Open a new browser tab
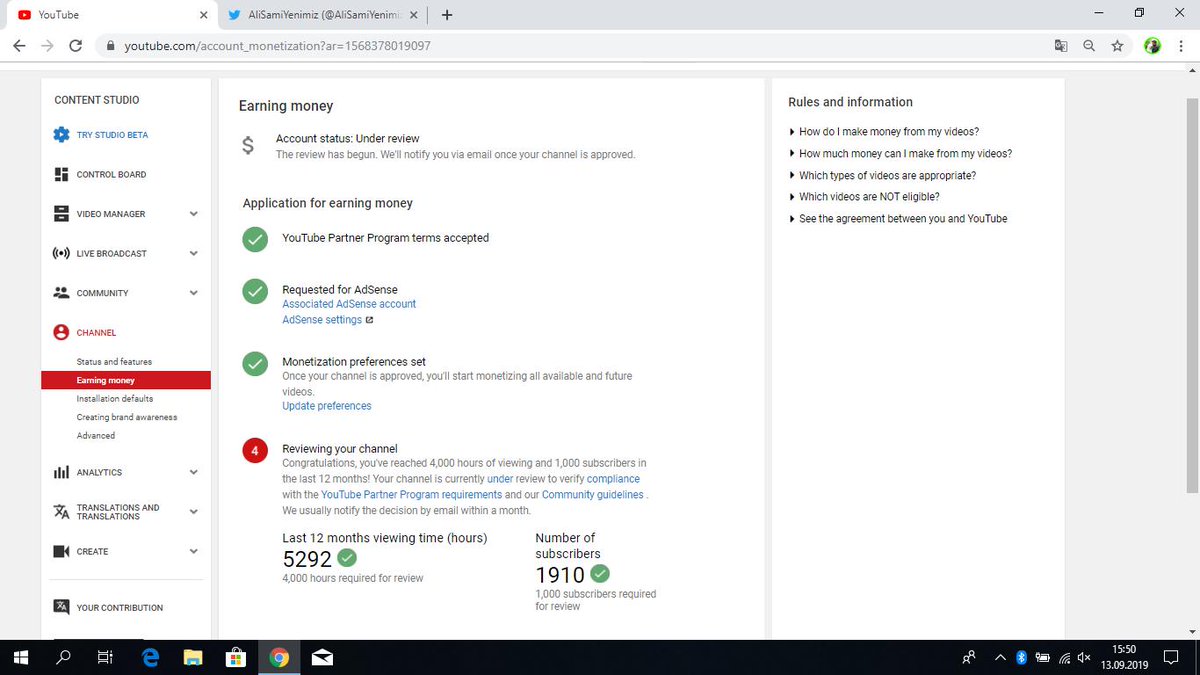This screenshot has width=1200, height=675. pos(446,15)
